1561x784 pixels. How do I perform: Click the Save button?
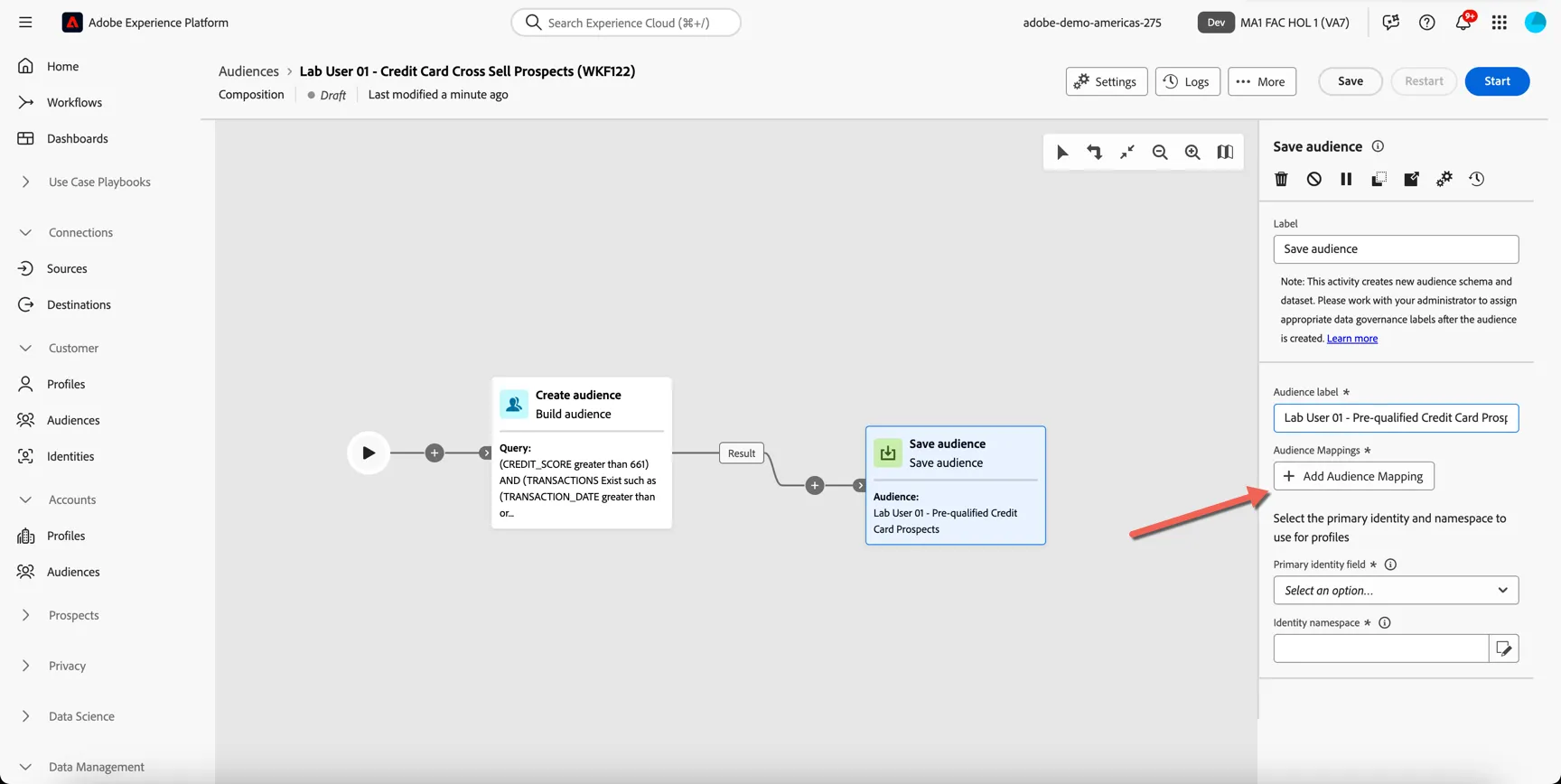point(1351,81)
